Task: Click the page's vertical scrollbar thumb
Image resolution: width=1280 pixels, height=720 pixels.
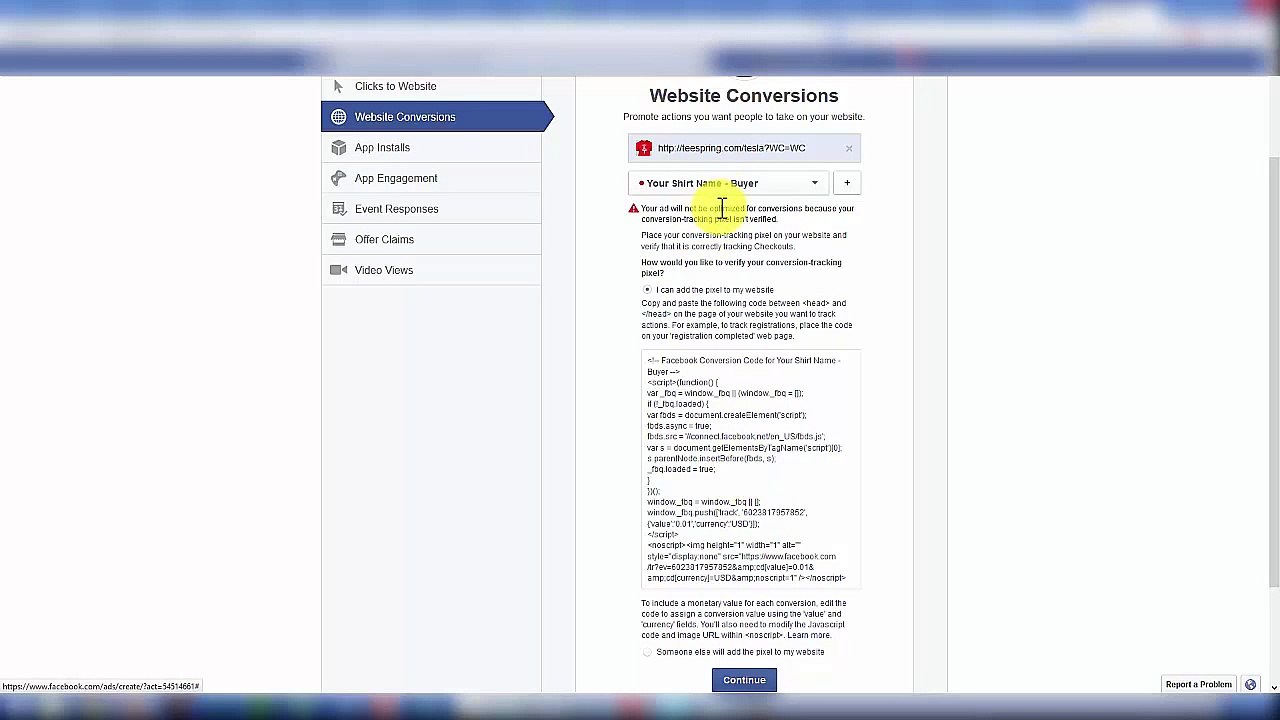Action: point(1274,372)
